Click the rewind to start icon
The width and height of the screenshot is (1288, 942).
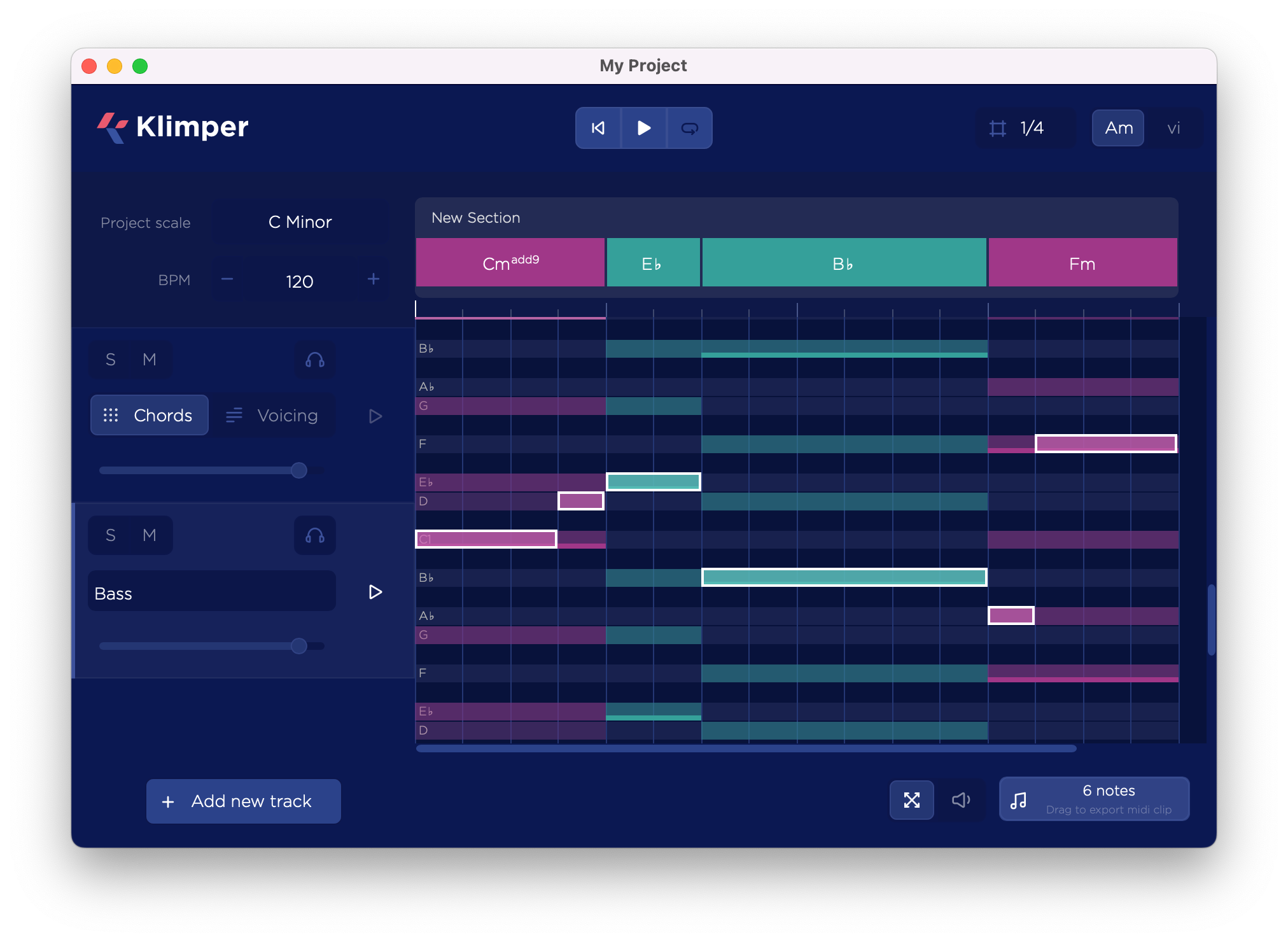(x=598, y=128)
